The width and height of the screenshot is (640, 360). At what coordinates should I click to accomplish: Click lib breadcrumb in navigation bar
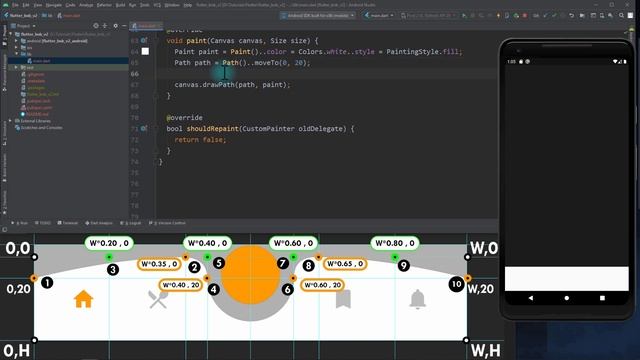[47, 16]
